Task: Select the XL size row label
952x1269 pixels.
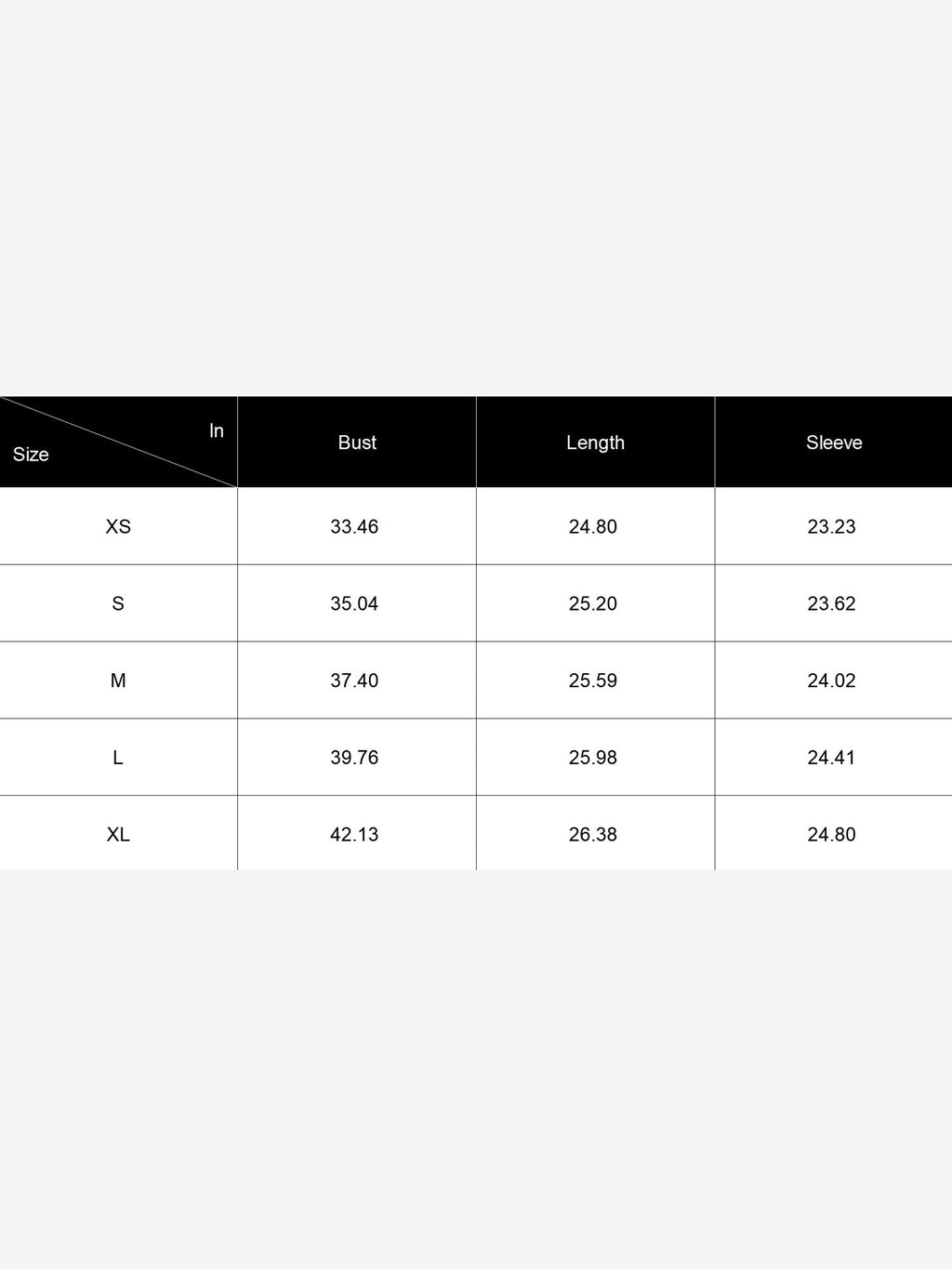Action: pyautogui.click(x=118, y=835)
